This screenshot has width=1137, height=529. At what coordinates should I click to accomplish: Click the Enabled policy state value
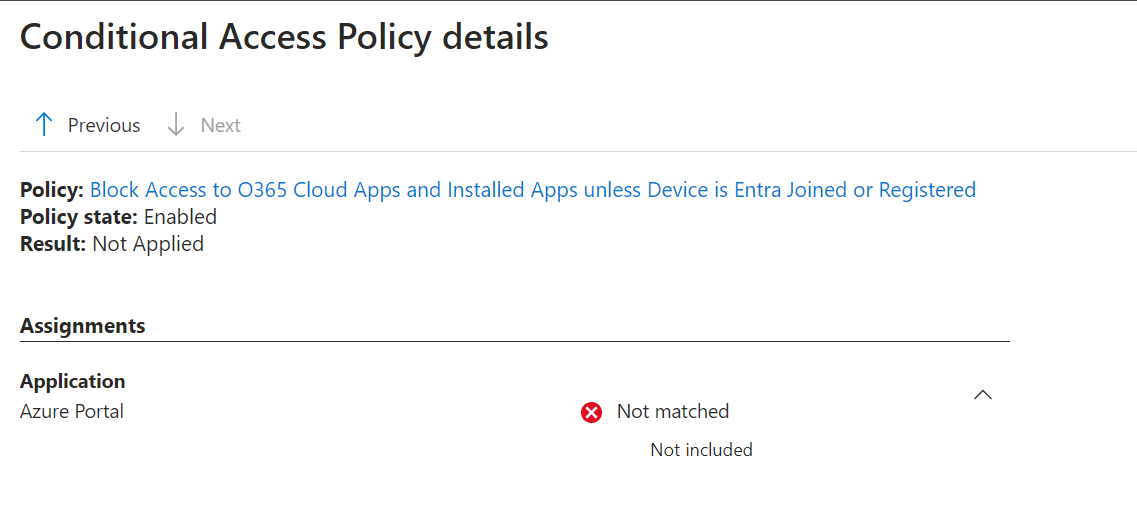click(x=180, y=217)
